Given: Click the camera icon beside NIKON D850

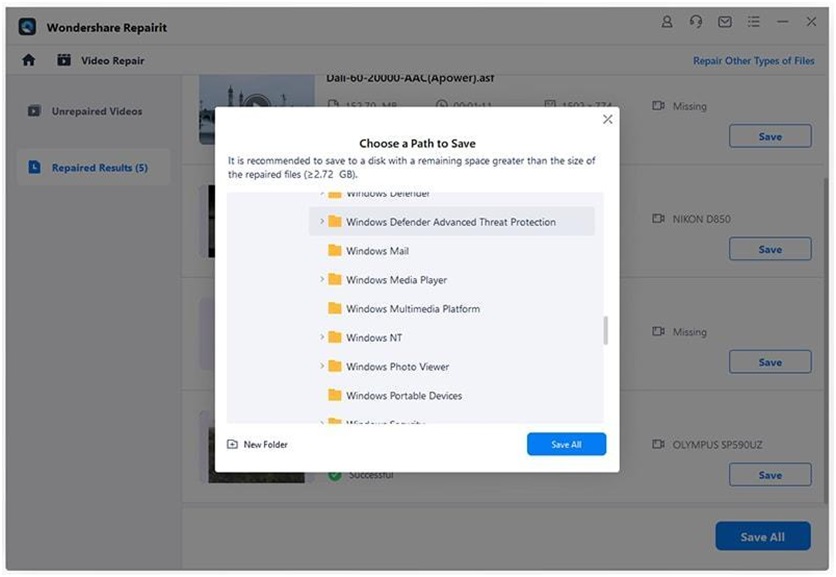Looking at the screenshot, I should click(x=658, y=219).
